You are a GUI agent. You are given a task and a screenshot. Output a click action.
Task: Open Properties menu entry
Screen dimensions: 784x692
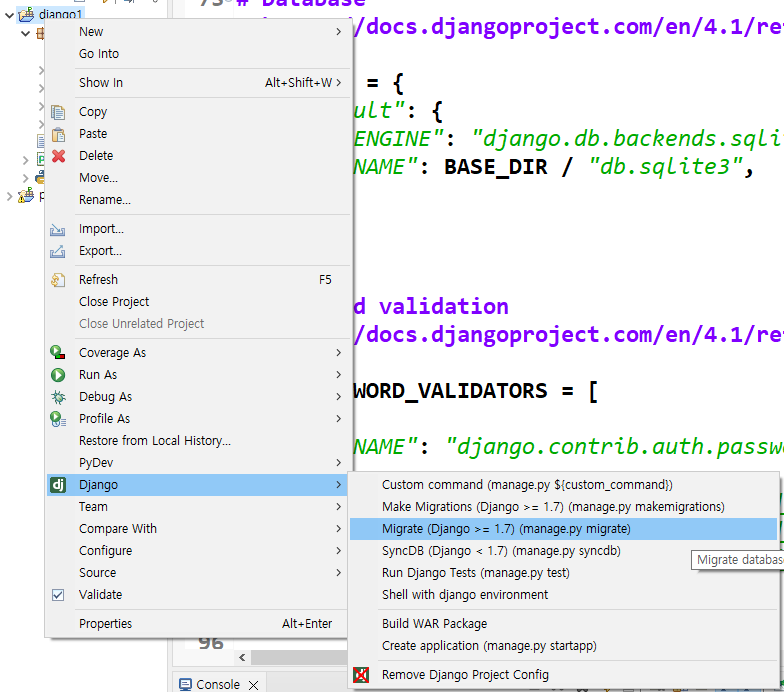(x=196, y=624)
